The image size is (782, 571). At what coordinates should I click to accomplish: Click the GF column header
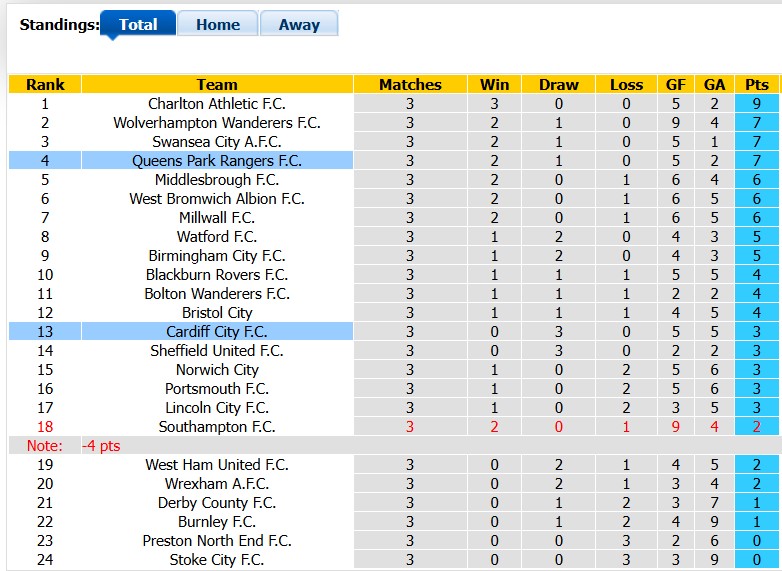[x=675, y=84]
